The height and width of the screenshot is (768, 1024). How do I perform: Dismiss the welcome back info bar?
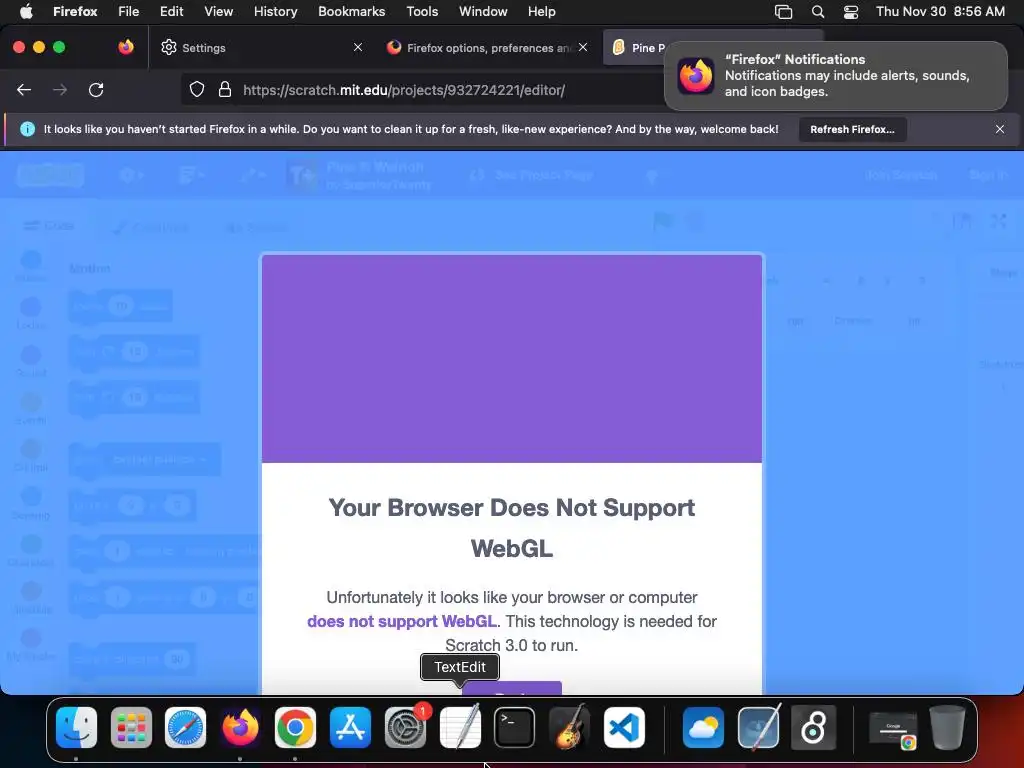(1000, 129)
